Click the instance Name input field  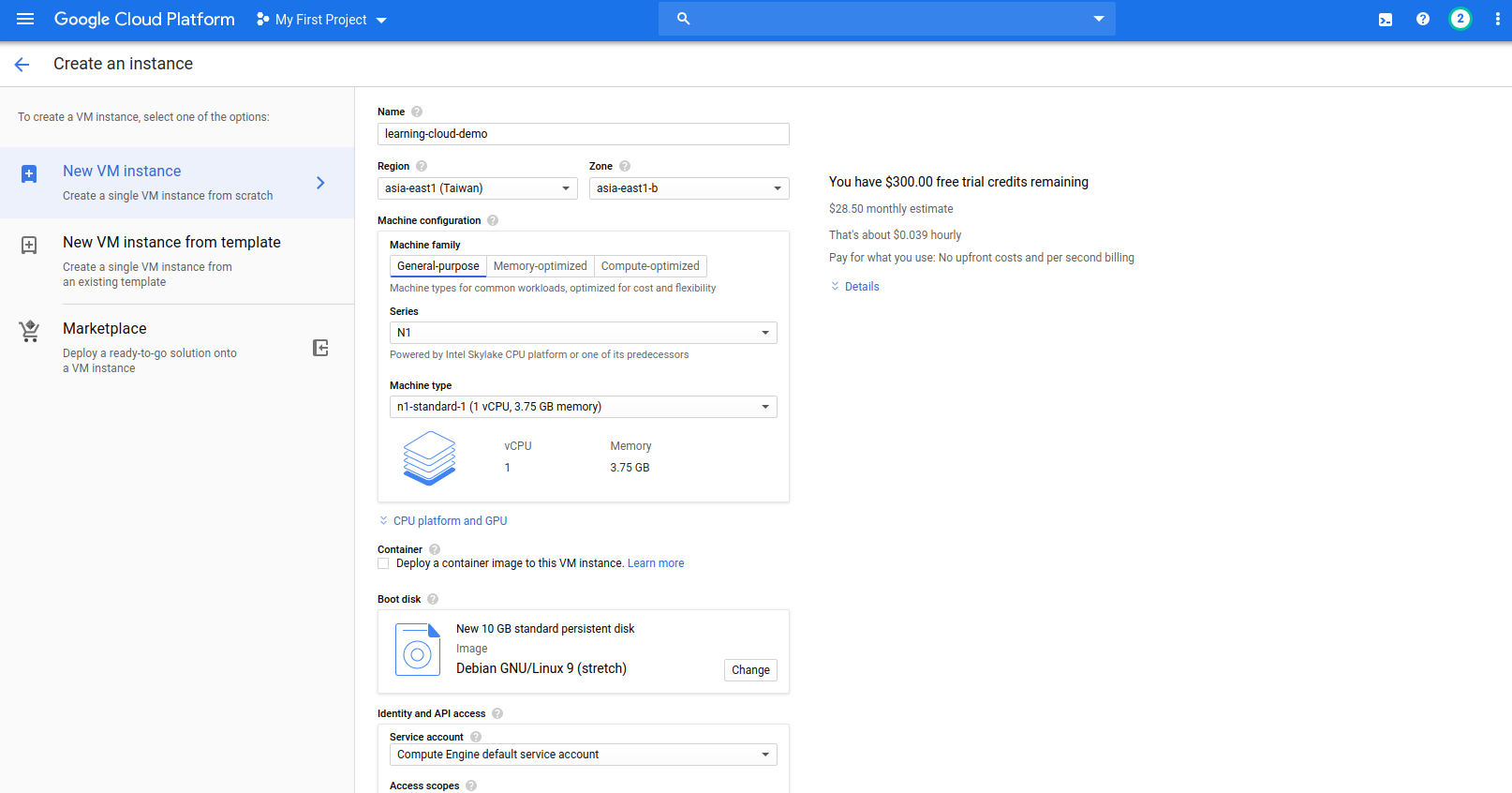[x=584, y=134]
